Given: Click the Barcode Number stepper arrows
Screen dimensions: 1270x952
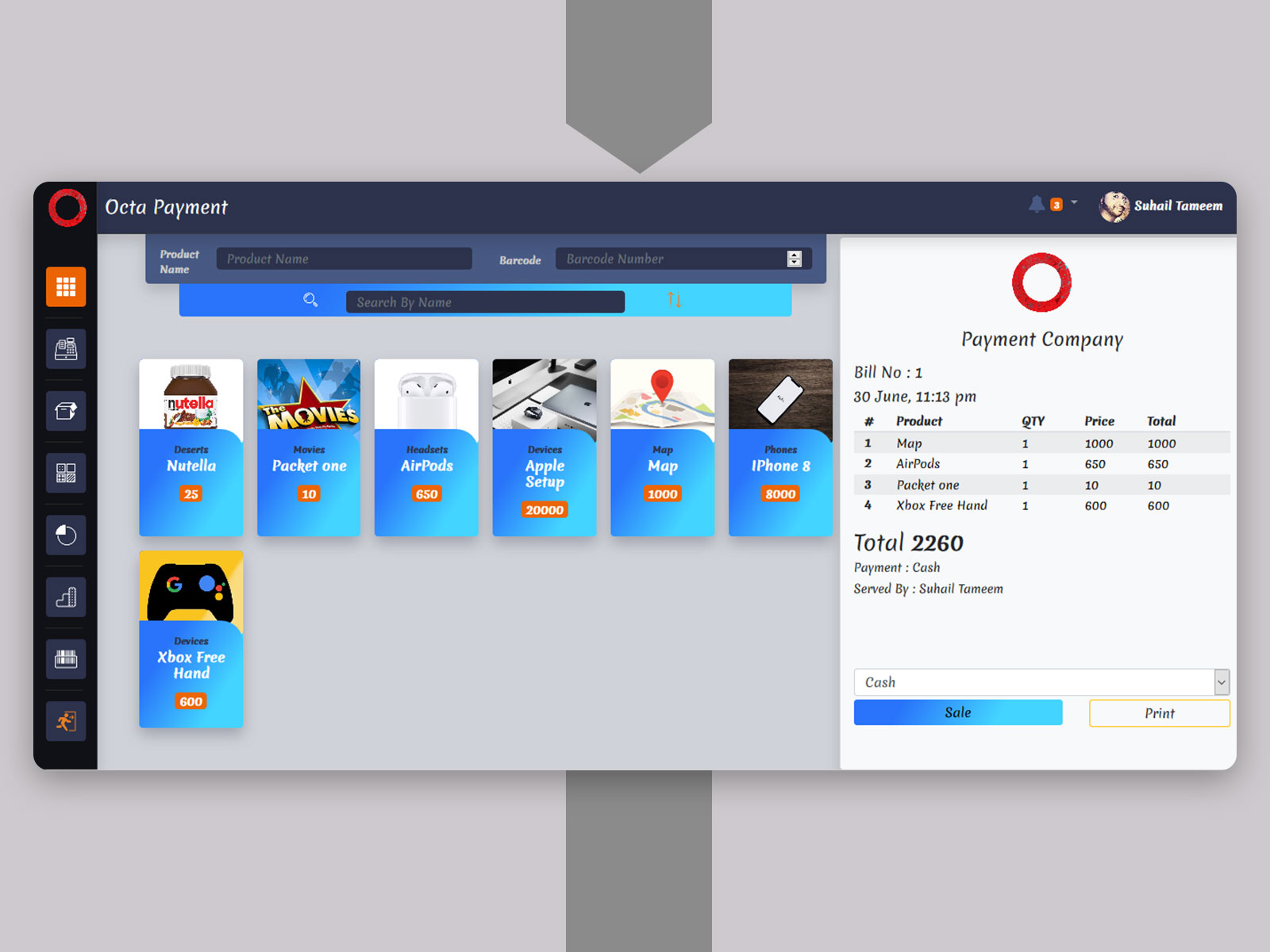Looking at the screenshot, I should [794, 259].
